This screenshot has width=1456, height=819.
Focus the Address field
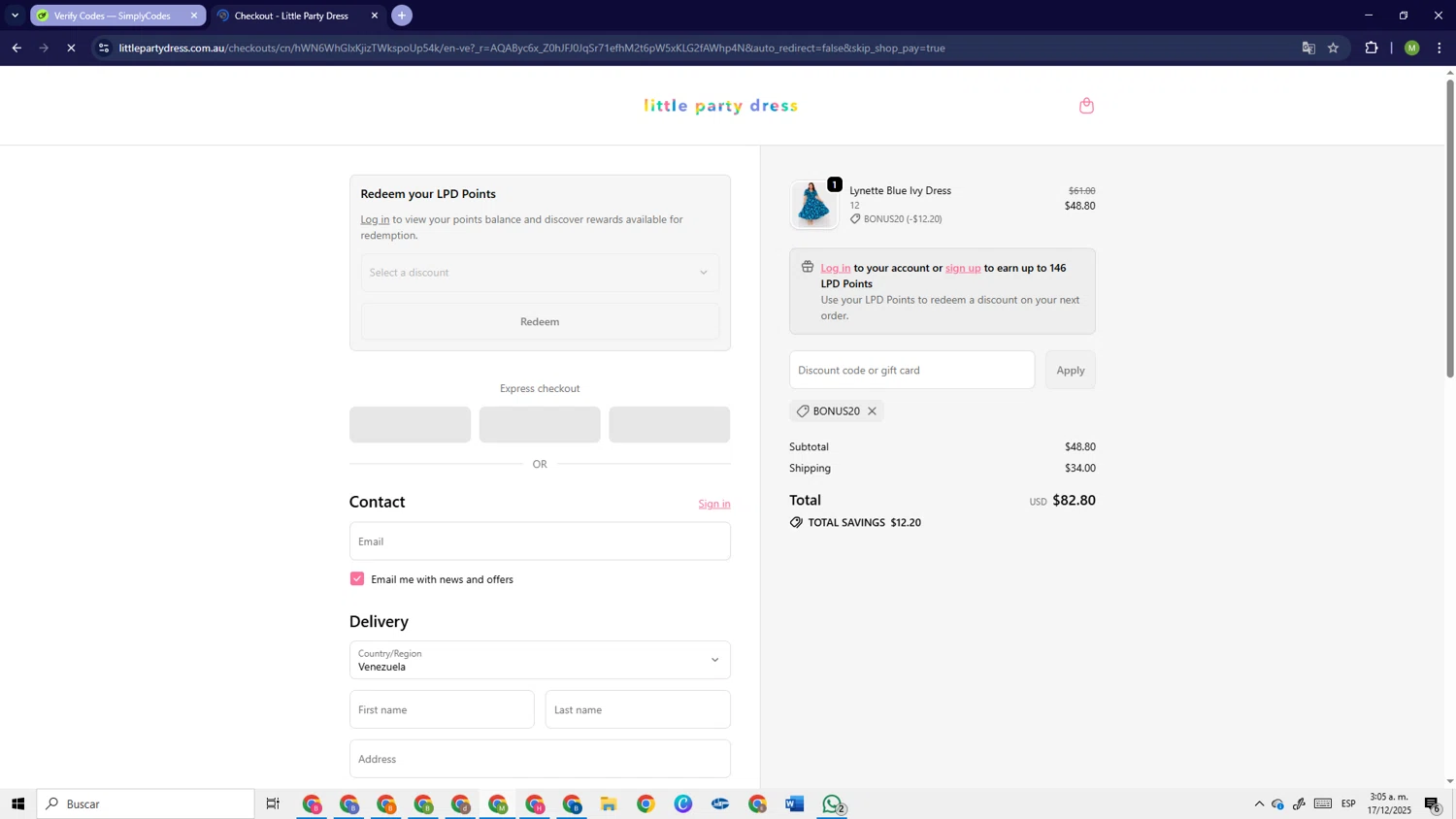click(540, 759)
